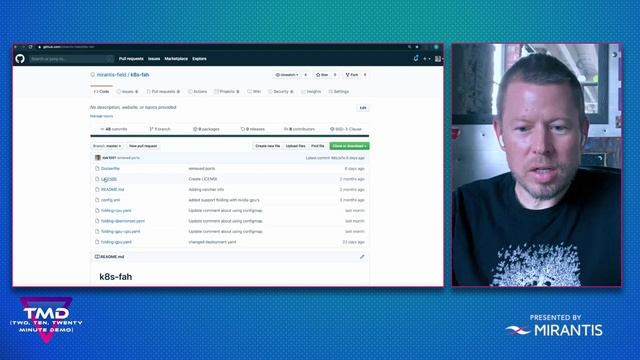Click the browser bookmark star icon

[417, 47]
